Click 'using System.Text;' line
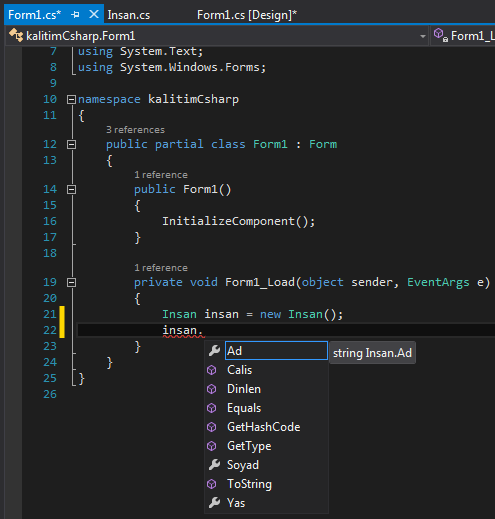The height and width of the screenshot is (519, 495). [x=140, y=51]
